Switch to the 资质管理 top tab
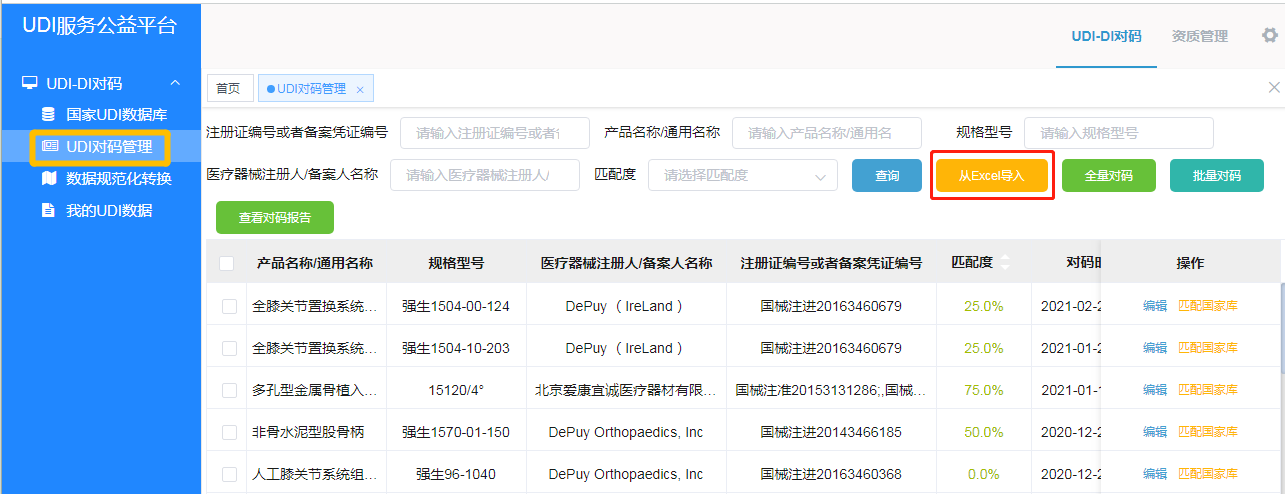This screenshot has height=494, width=1285. click(1199, 36)
